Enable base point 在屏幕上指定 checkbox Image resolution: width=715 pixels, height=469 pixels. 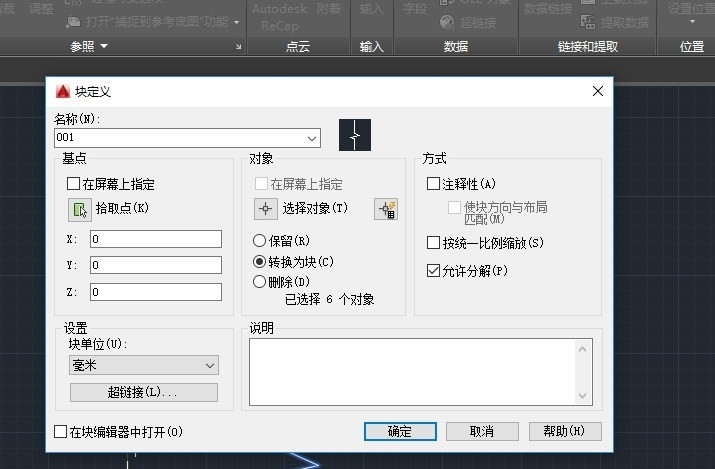pos(73,184)
